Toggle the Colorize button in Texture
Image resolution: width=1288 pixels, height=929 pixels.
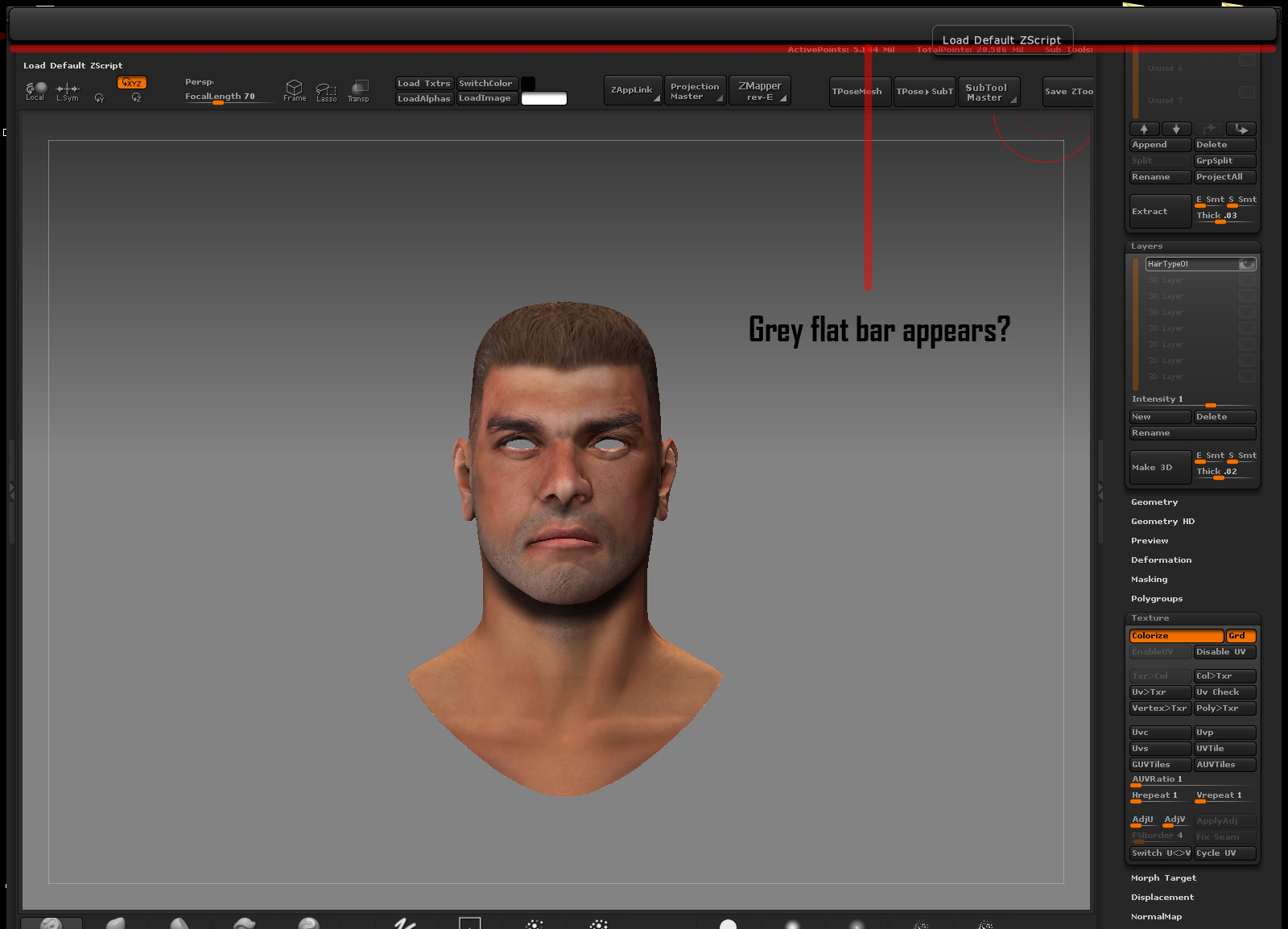tap(1176, 636)
